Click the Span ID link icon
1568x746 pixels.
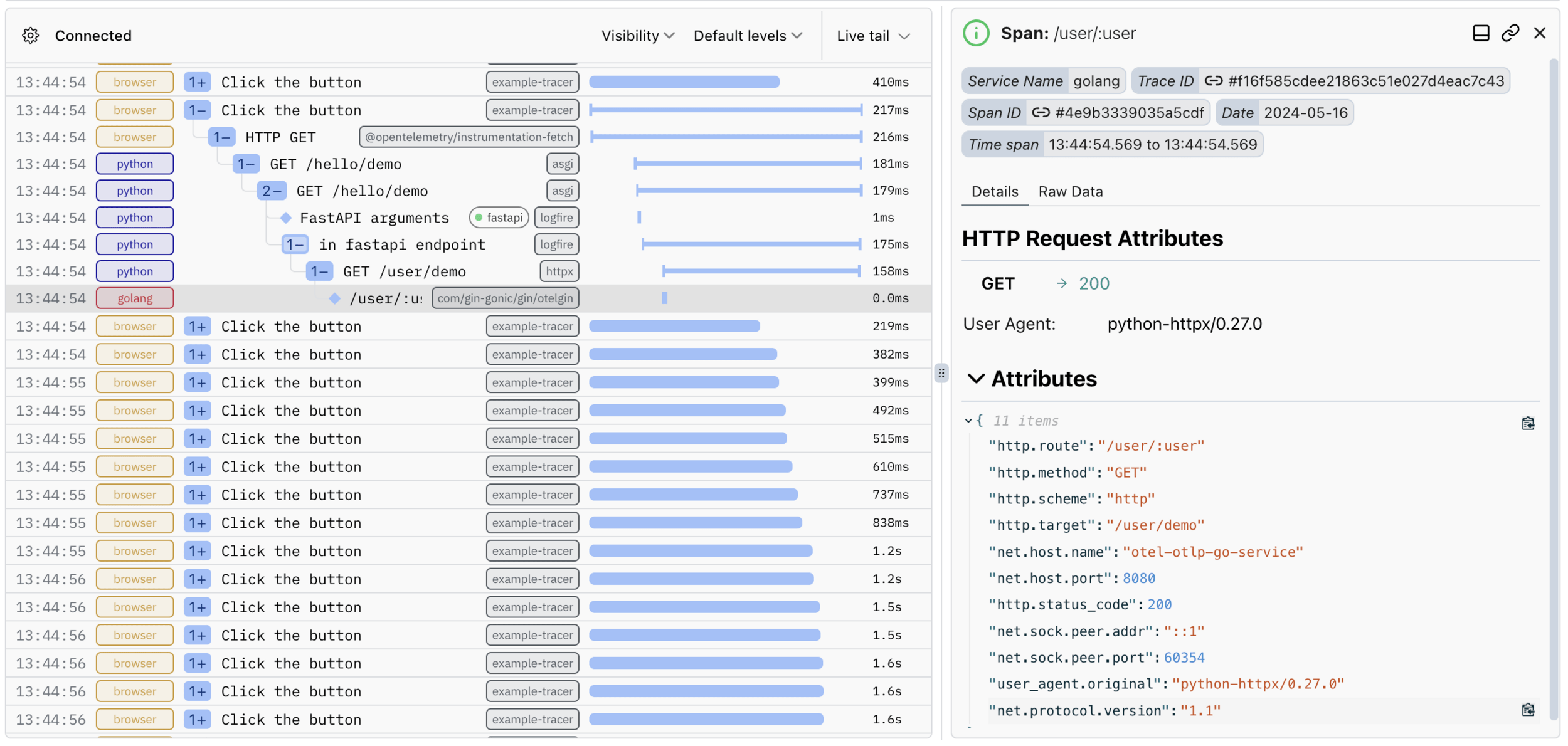coord(1041,113)
